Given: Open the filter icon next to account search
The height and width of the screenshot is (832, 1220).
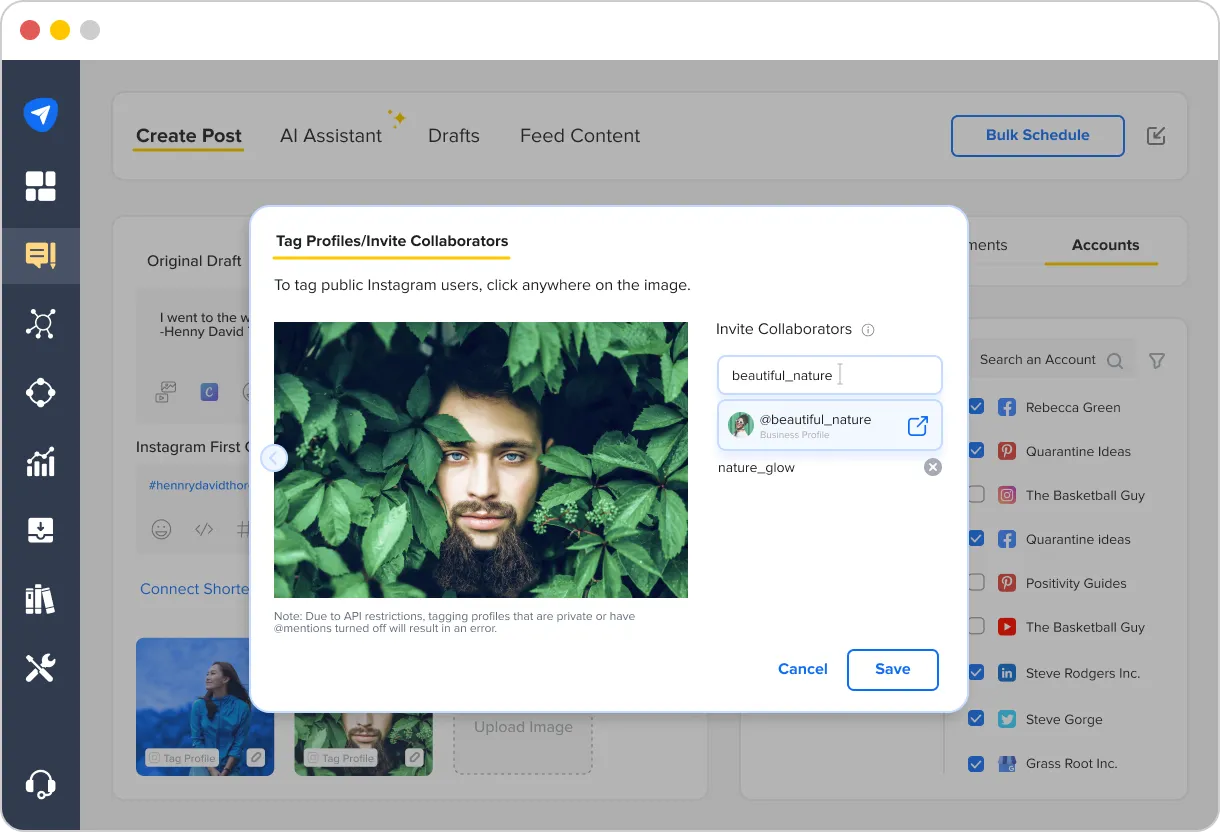Looking at the screenshot, I should coord(1156,360).
